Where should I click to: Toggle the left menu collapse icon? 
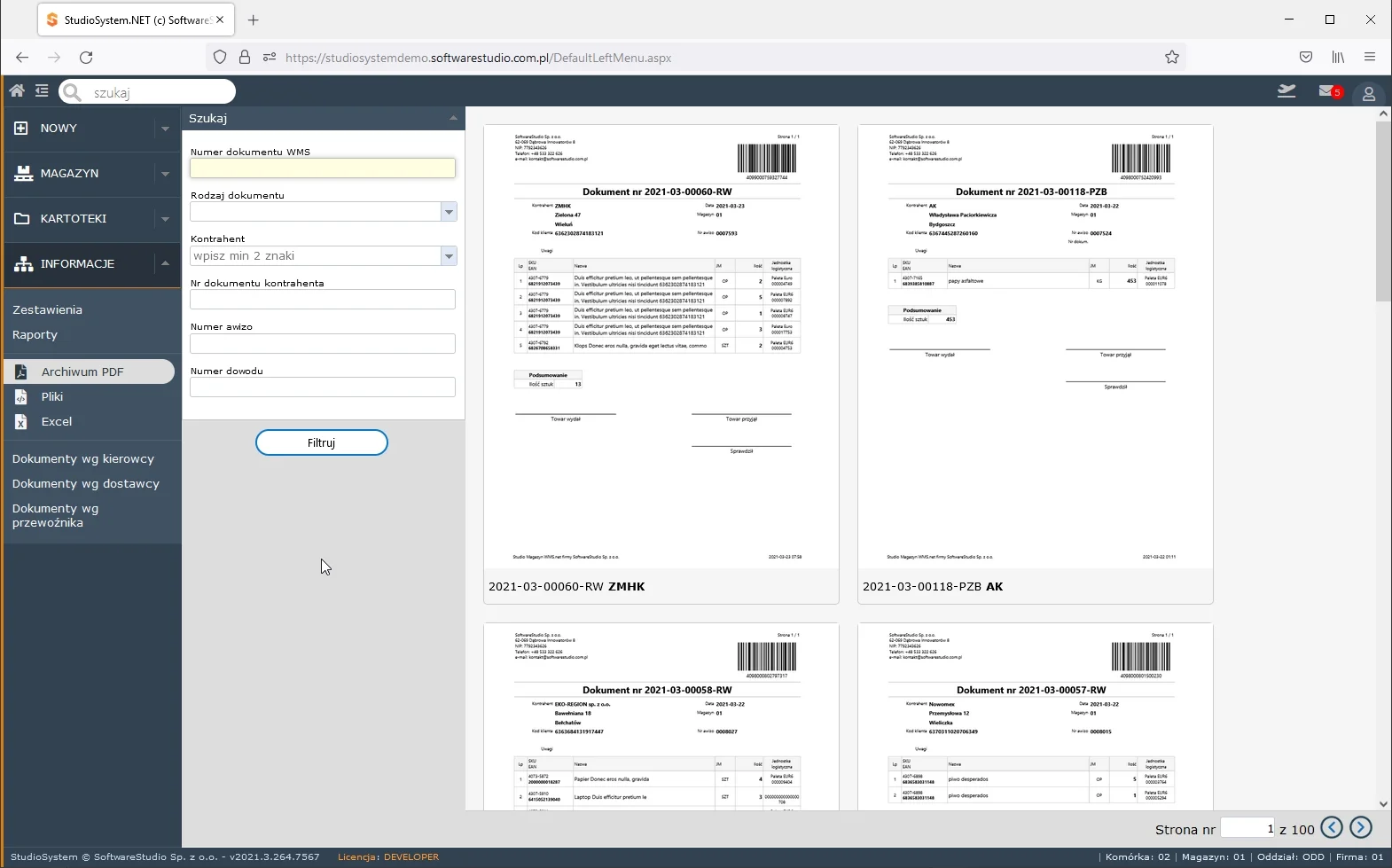(x=42, y=90)
